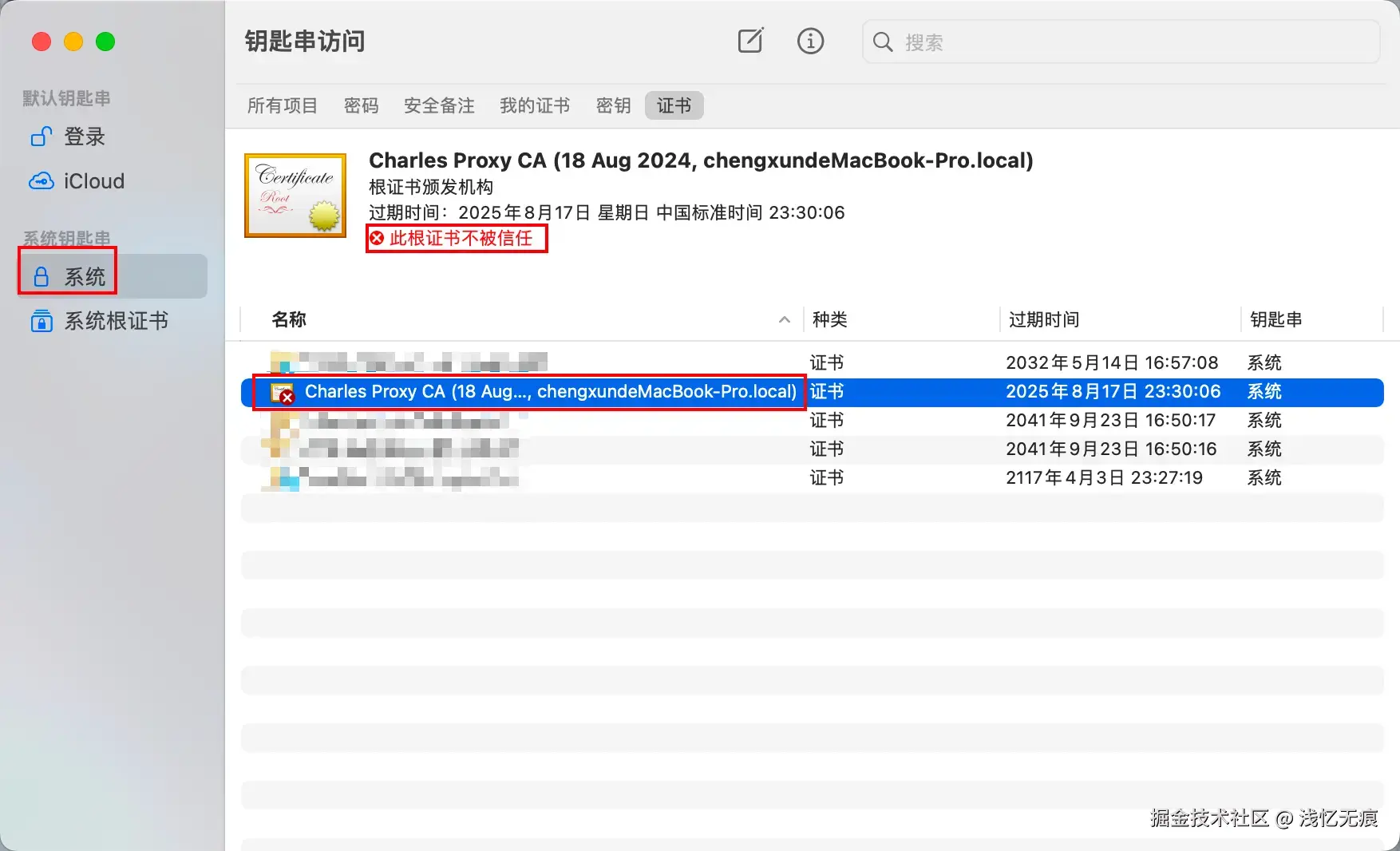Click the iCloud cloud icon
Screen dimensions: 1400x851
42,181
